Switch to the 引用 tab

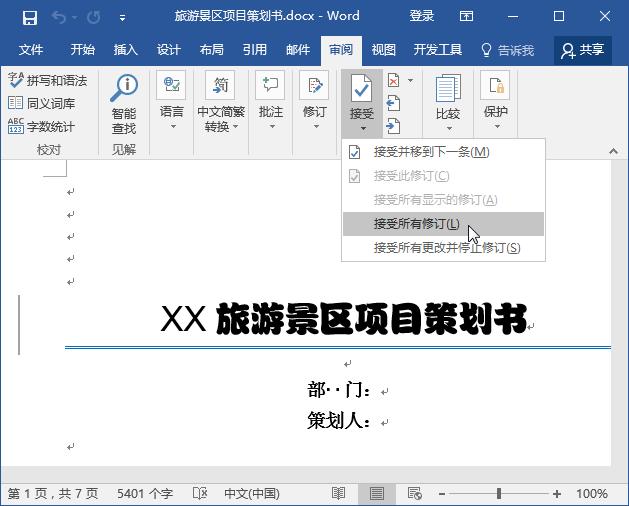255,50
